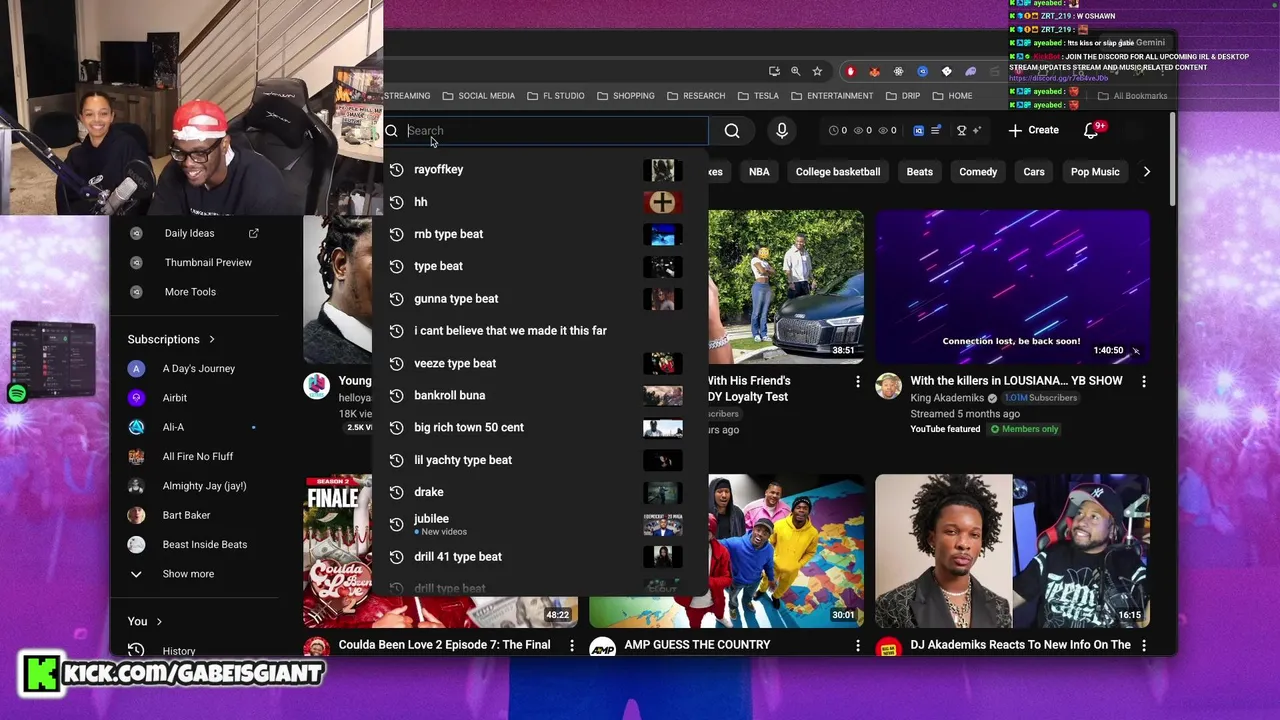Open the red hand extension icon
Image resolution: width=1280 pixels, height=720 pixels.
[850, 71]
